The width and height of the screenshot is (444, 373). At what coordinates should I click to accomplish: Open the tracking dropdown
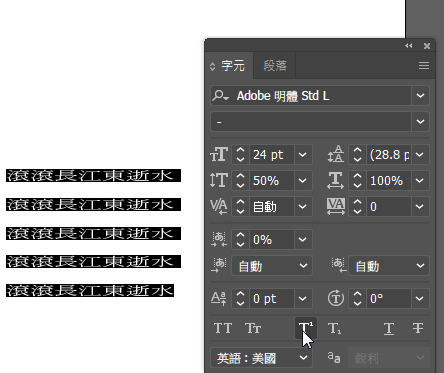click(x=420, y=207)
